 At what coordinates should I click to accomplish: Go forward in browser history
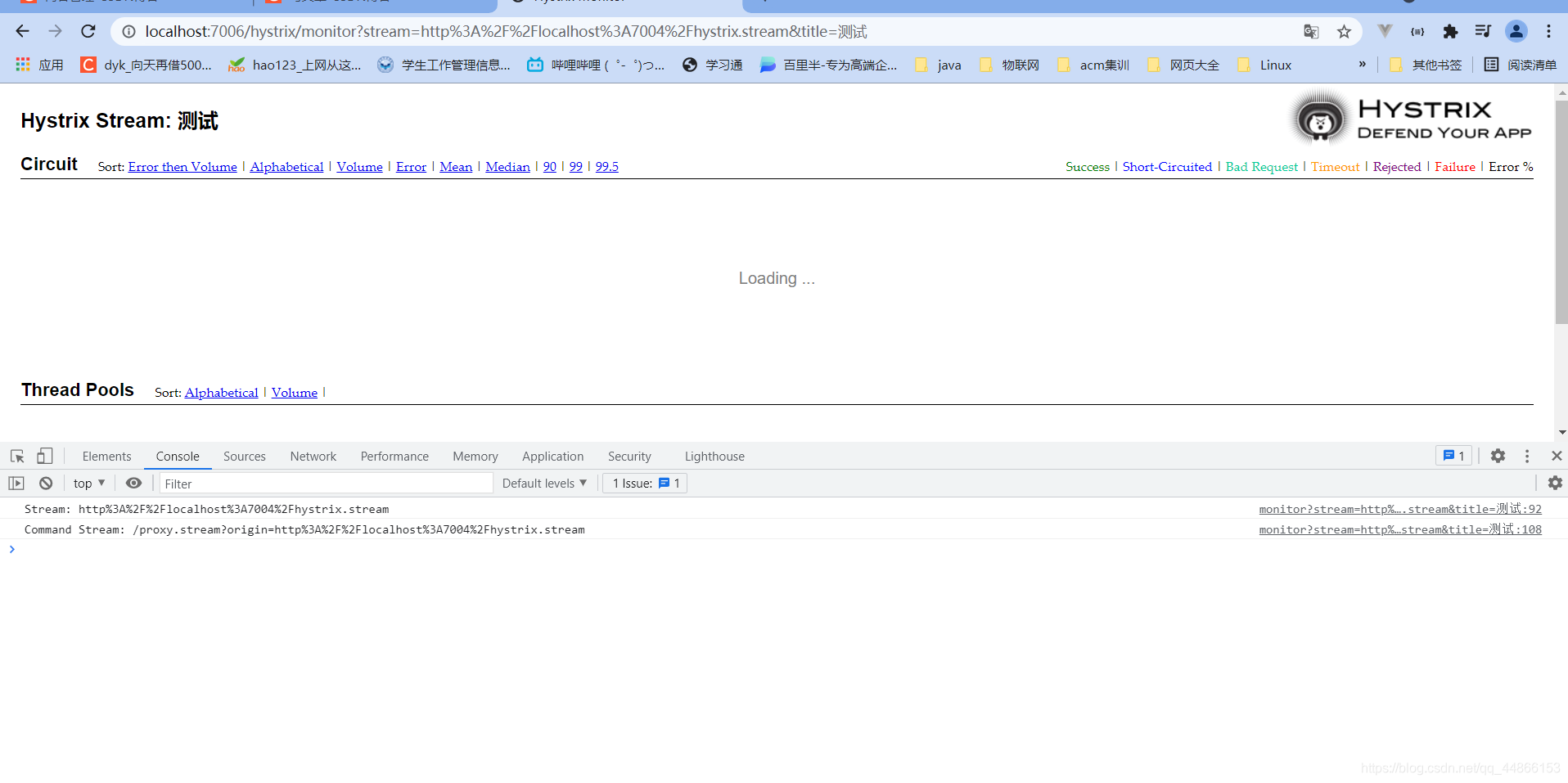(x=55, y=31)
